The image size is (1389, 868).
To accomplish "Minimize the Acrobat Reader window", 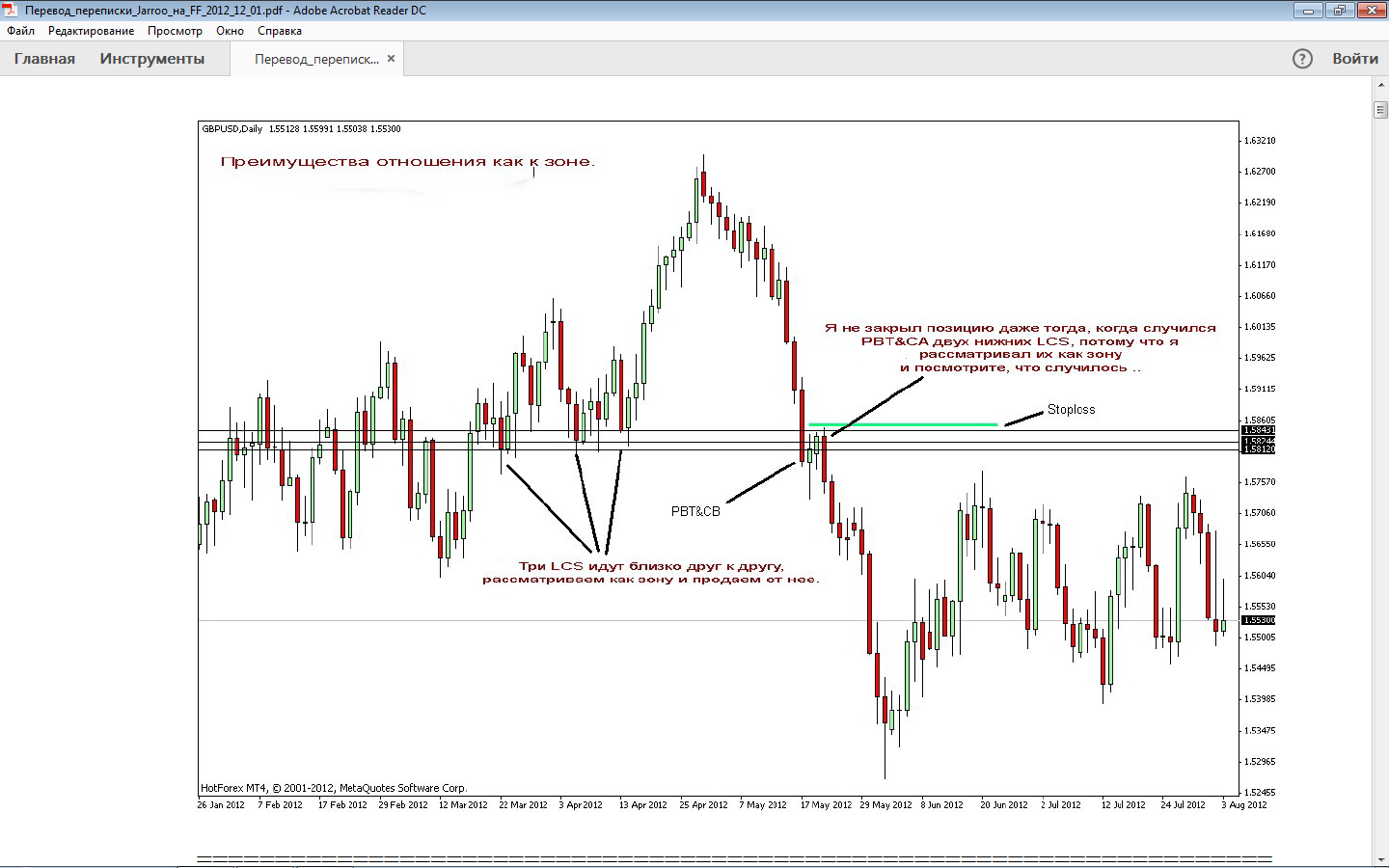I will (x=1308, y=11).
